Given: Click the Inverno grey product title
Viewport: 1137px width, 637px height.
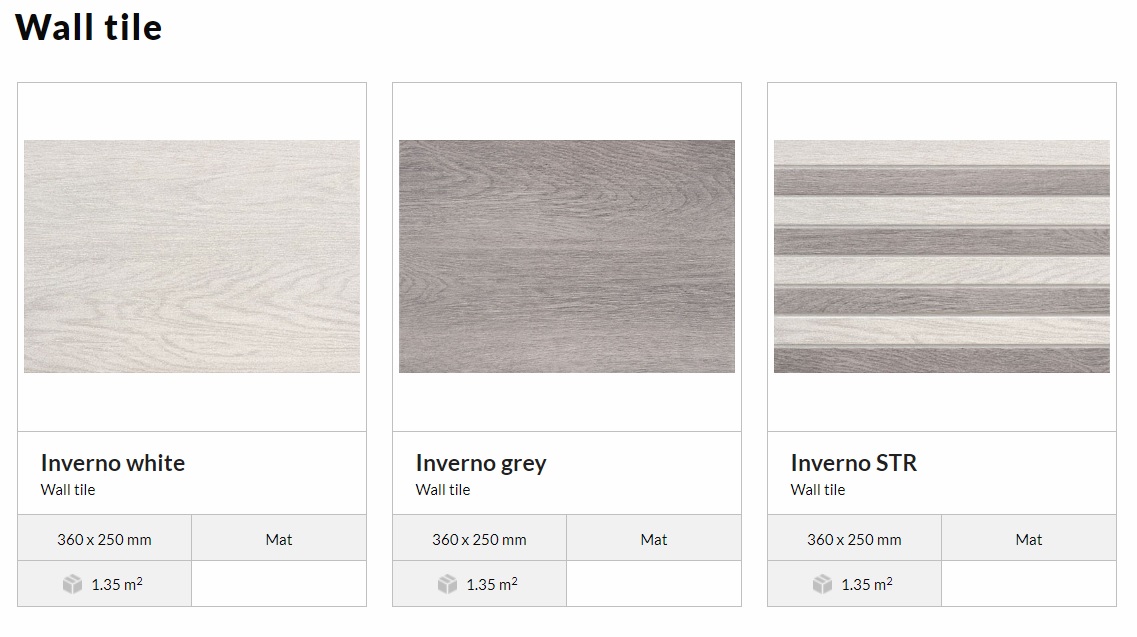Looking at the screenshot, I should pyautogui.click(x=481, y=463).
